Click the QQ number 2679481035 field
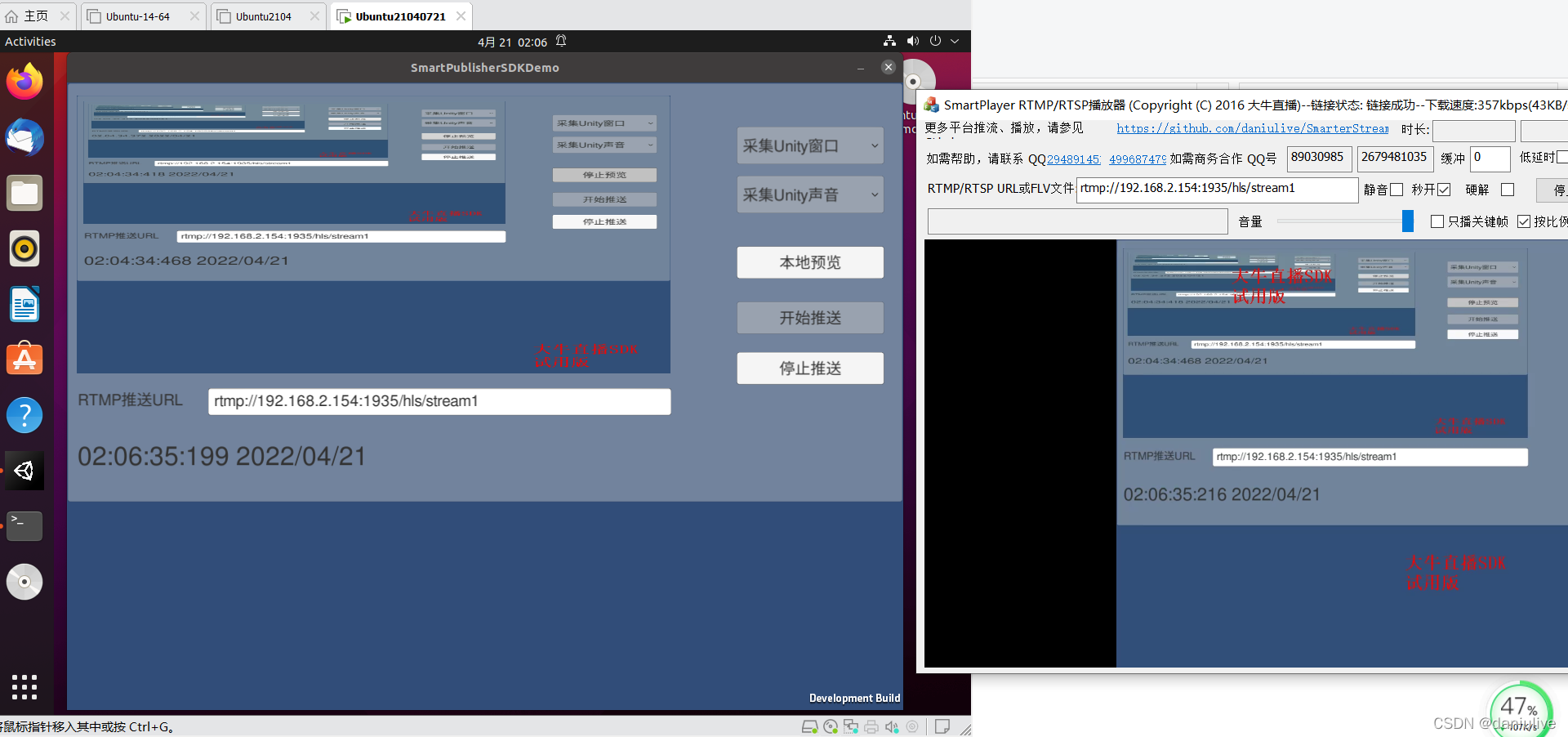1568x737 pixels. pos(1396,158)
